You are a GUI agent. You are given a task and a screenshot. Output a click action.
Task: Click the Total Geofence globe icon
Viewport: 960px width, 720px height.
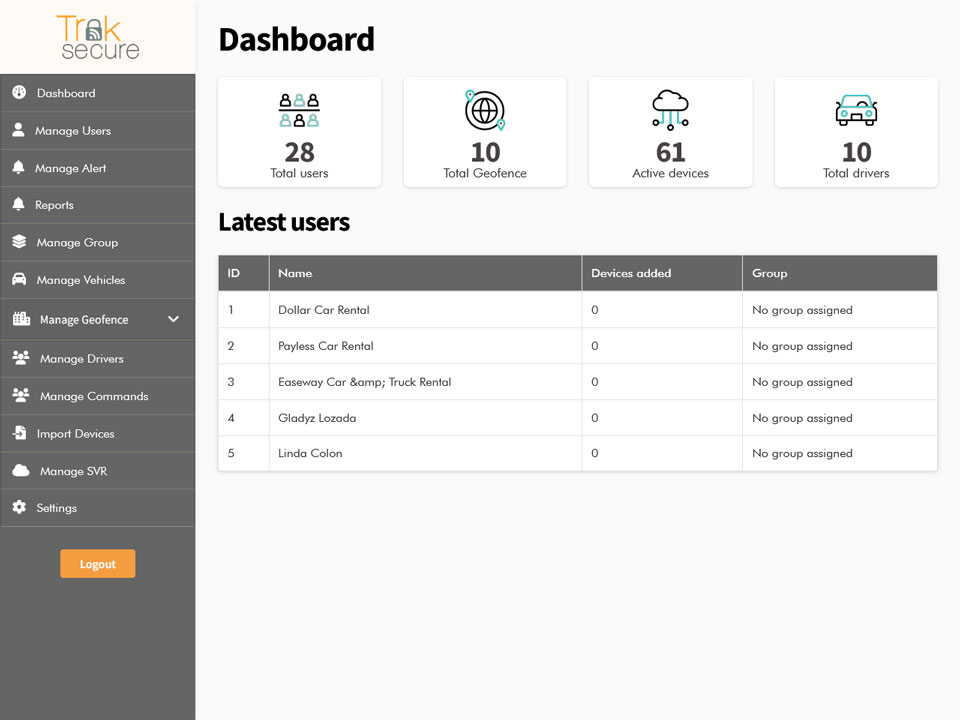(485, 111)
